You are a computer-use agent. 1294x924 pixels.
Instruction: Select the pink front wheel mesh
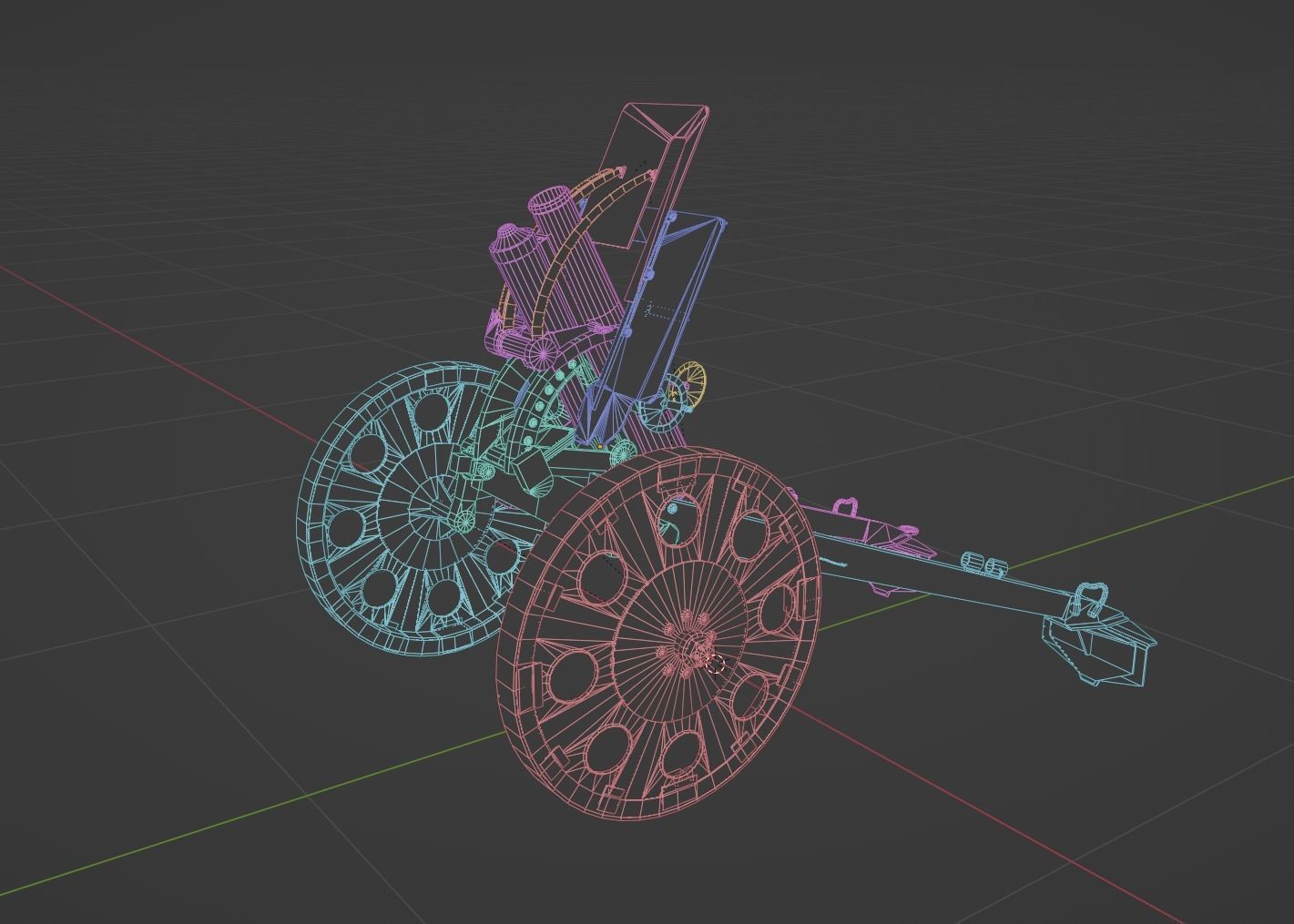pos(657,633)
